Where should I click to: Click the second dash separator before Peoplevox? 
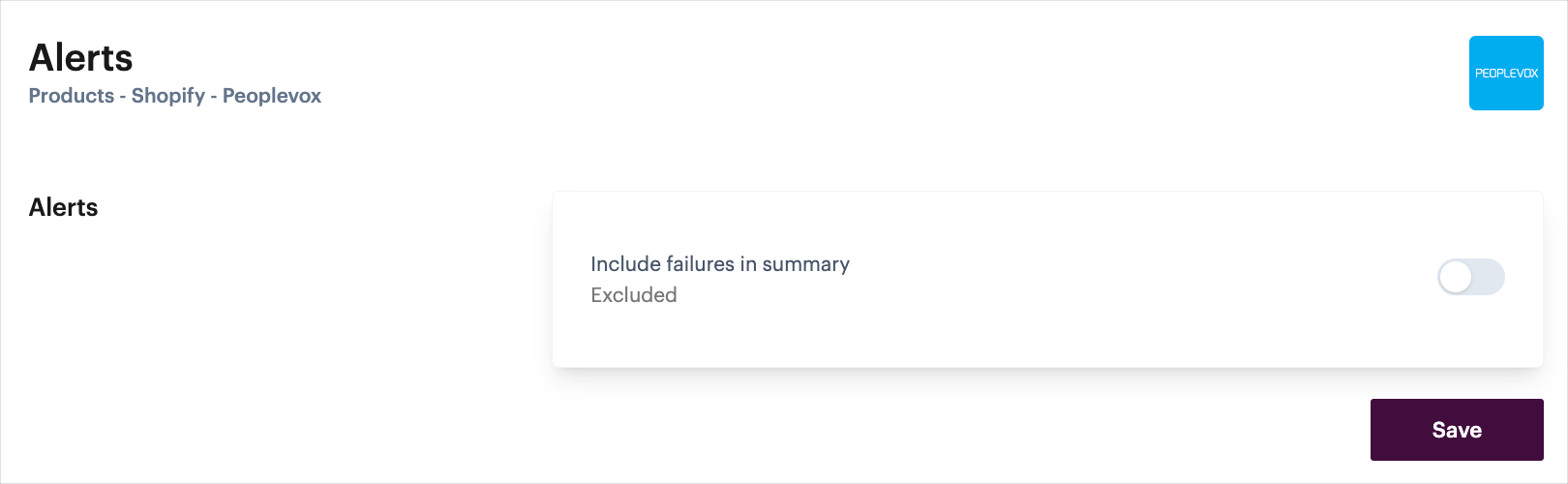(214, 96)
